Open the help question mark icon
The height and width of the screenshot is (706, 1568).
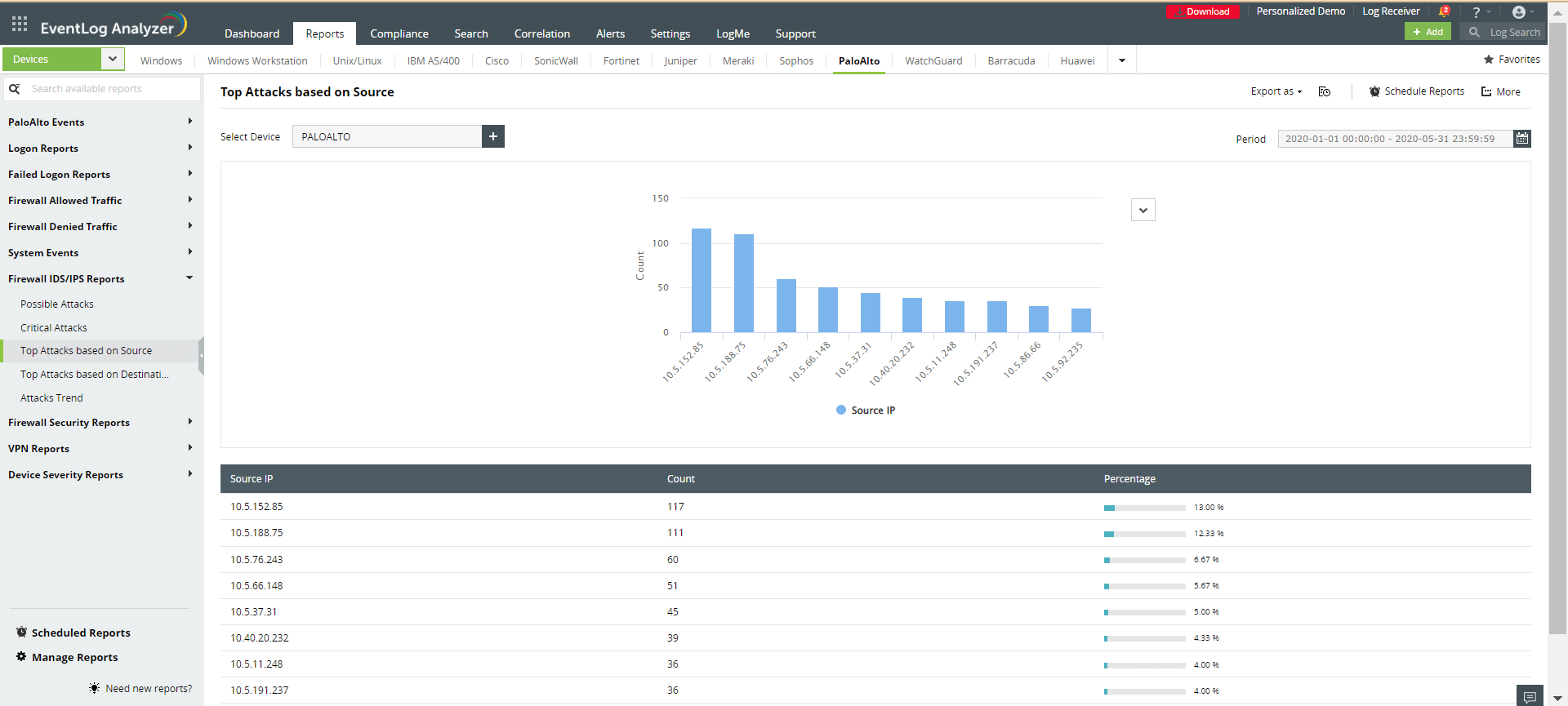pos(1476,12)
